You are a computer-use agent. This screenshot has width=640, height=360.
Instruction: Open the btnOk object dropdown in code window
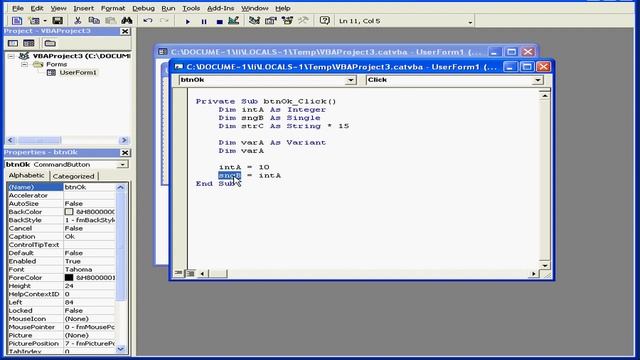click(x=351, y=80)
